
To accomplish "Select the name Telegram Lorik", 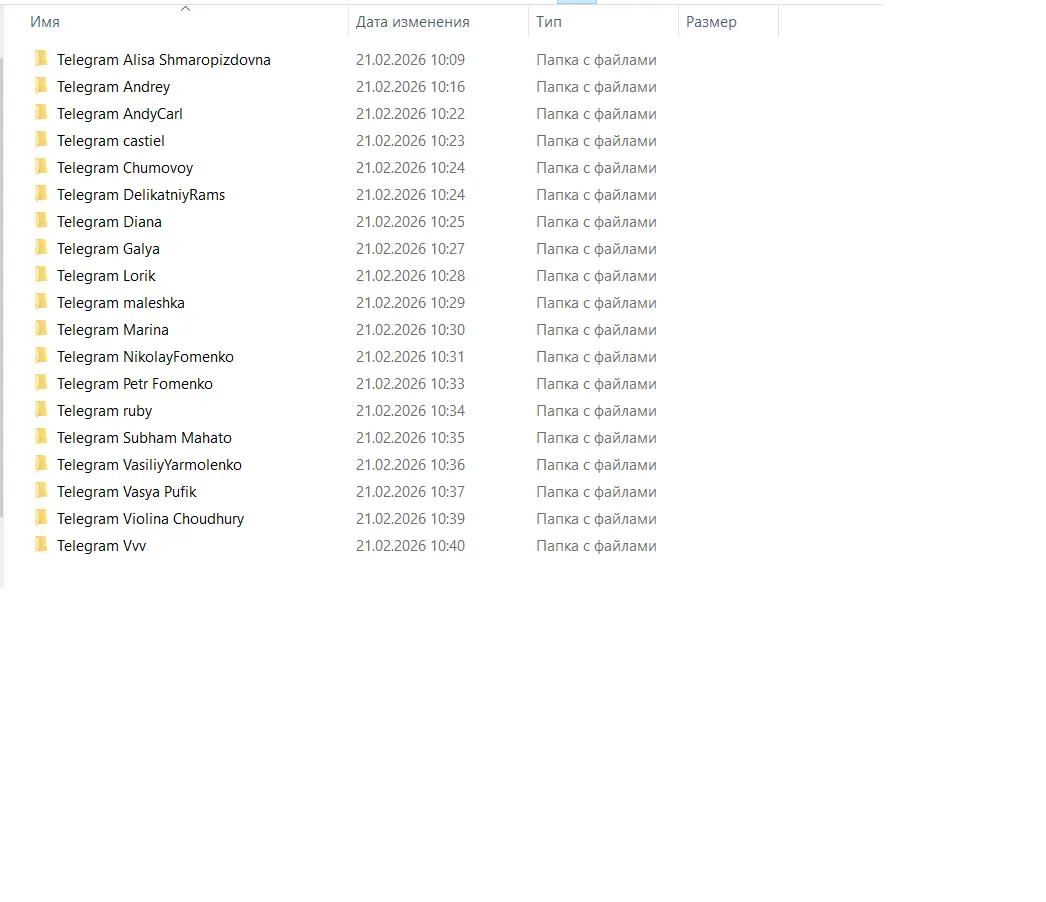I will coord(106,276).
